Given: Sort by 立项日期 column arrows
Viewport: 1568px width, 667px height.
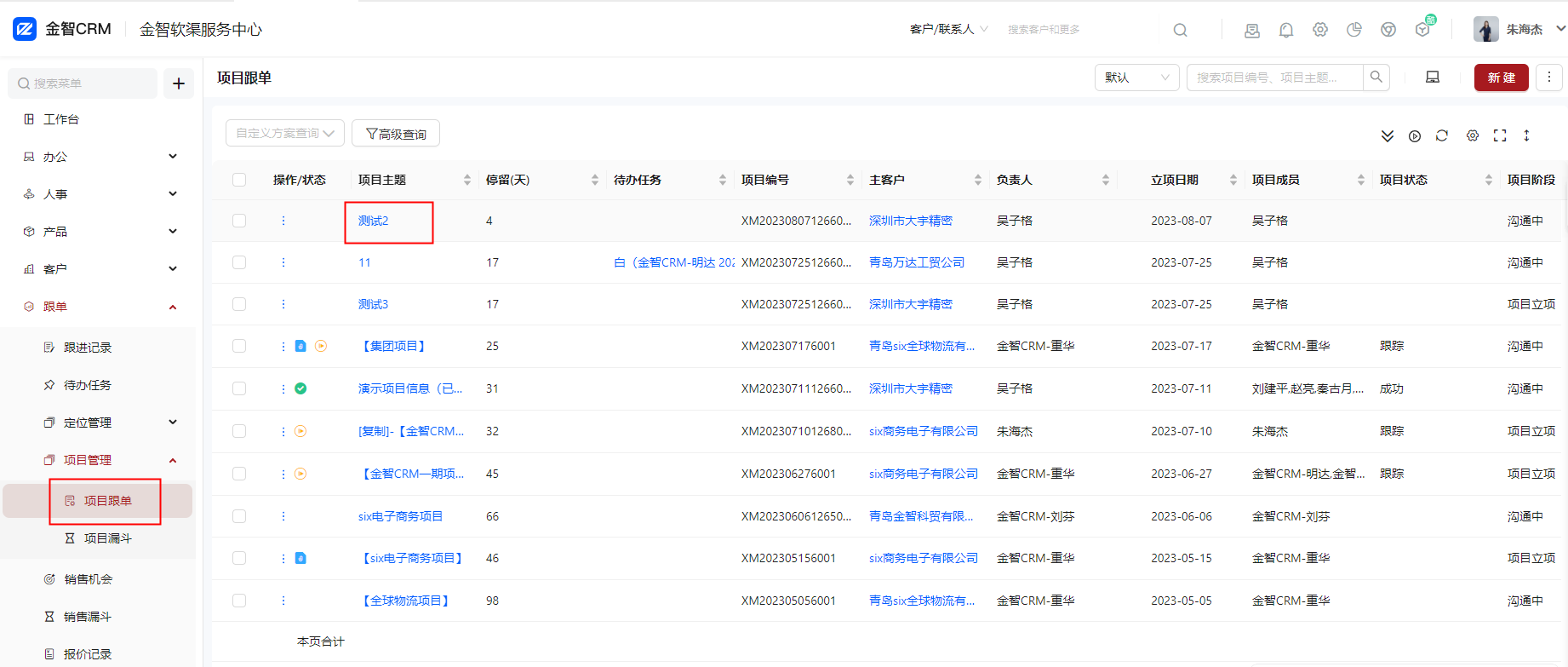Looking at the screenshot, I should pos(1233,180).
